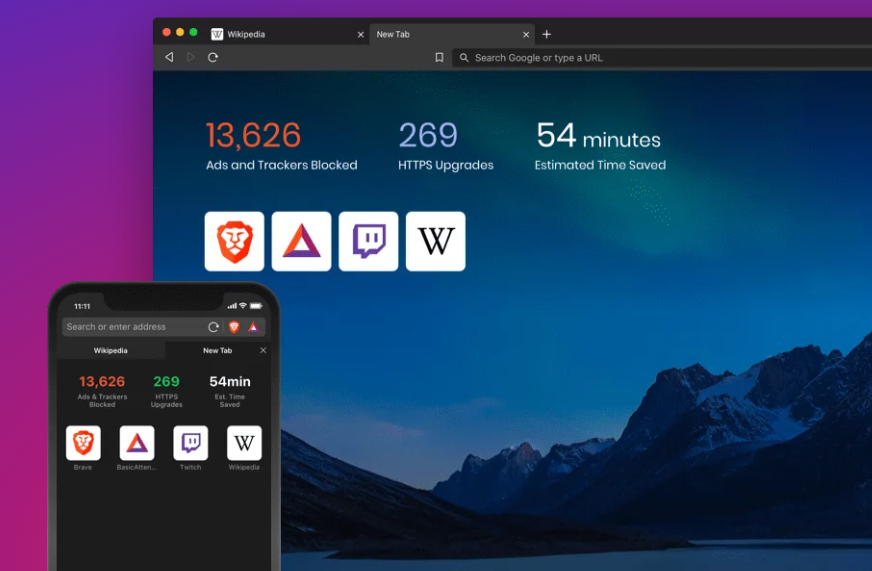The image size is (872, 571).
Task: Tap Wikipedia shortcut icon on phone
Action: [x=244, y=443]
